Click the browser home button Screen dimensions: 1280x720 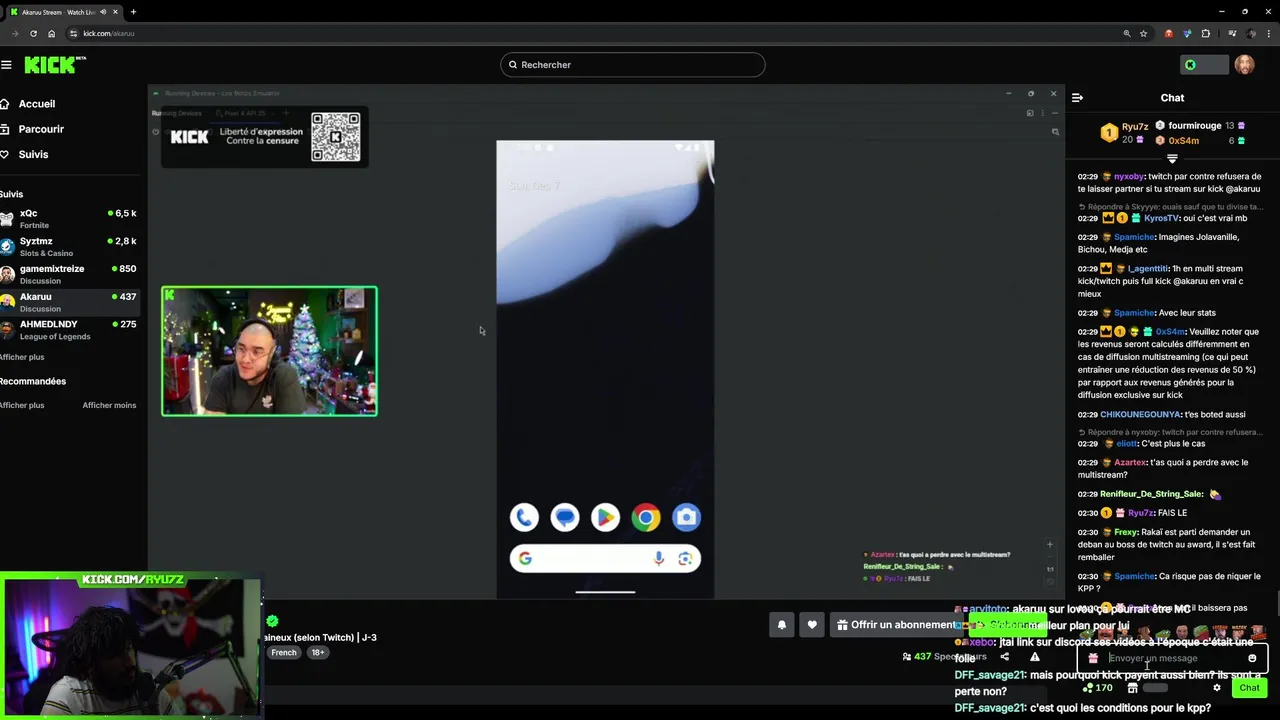coord(51,33)
